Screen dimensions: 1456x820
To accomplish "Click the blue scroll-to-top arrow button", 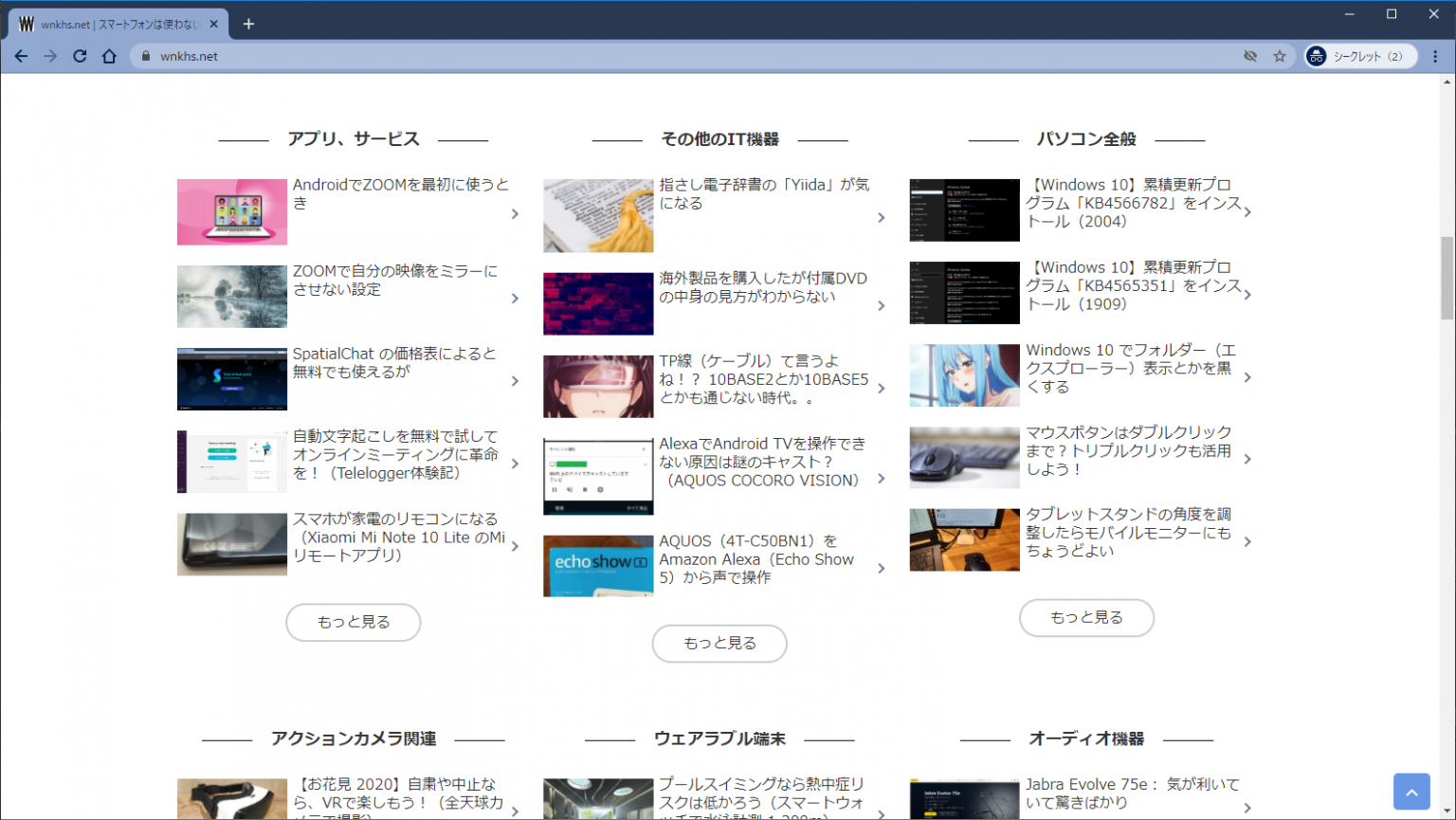I will click(1411, 790).
